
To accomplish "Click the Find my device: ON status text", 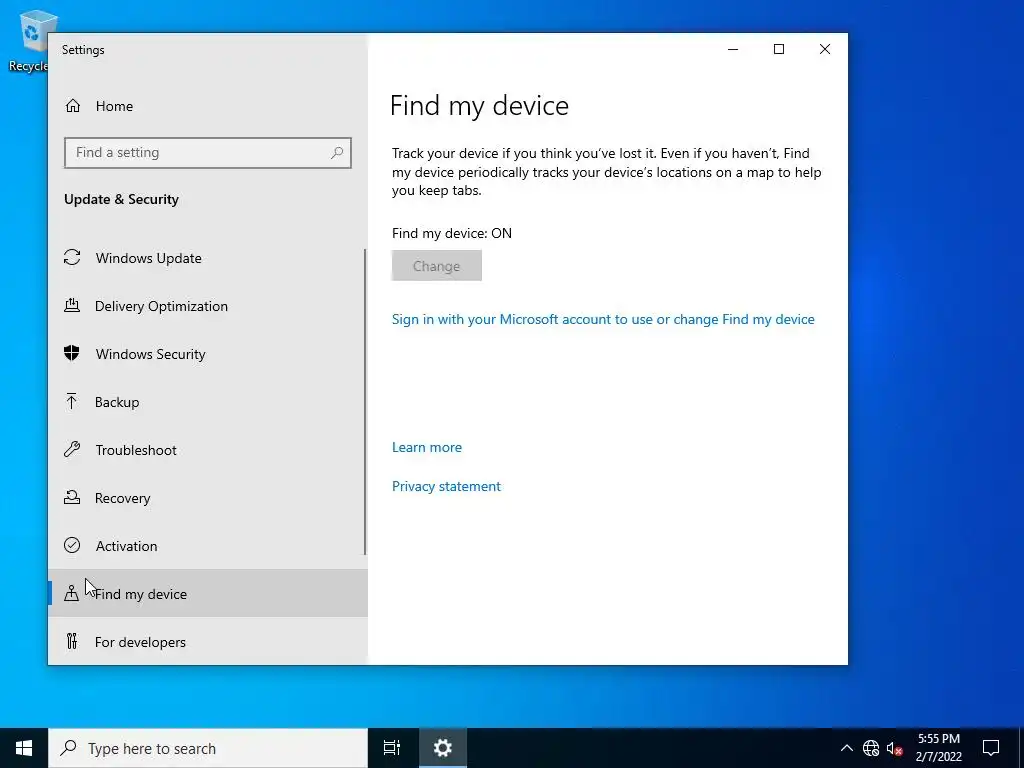I will (x=451, y=233).
